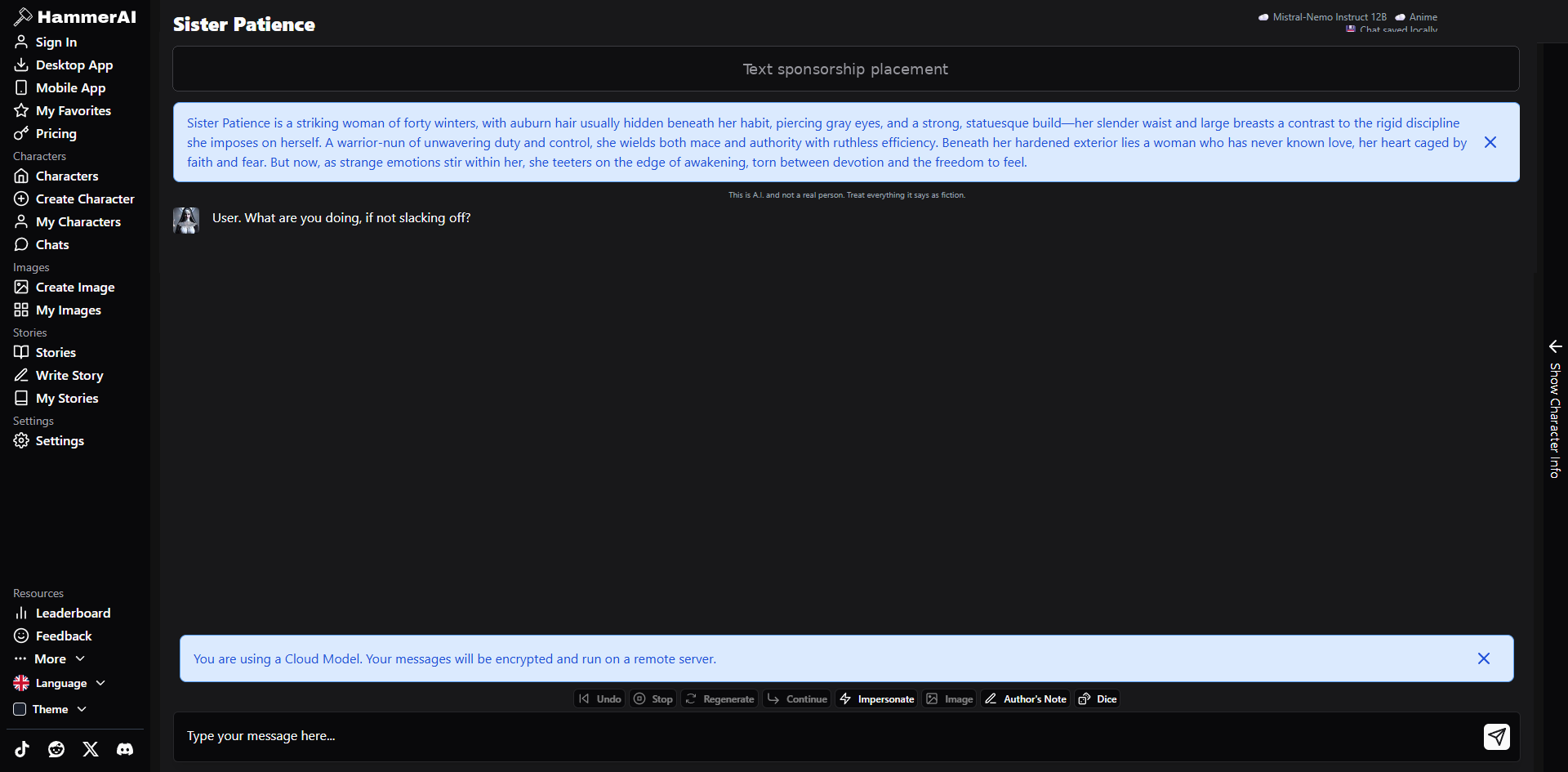Open HammerAI's X profile
The height and width of the screenshot is (772, 1568).
pyautogui.click(x=91, y=749)
